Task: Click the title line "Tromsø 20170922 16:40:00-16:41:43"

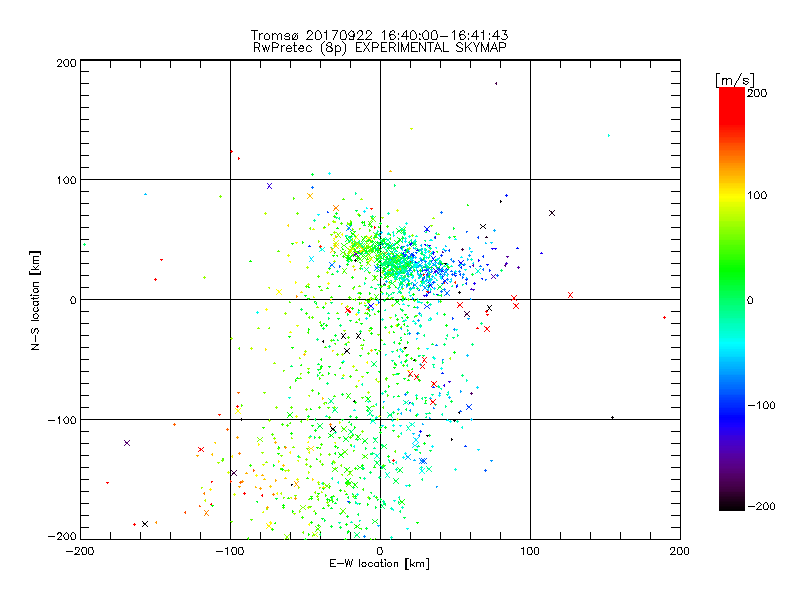Action: tap(379, 35)
